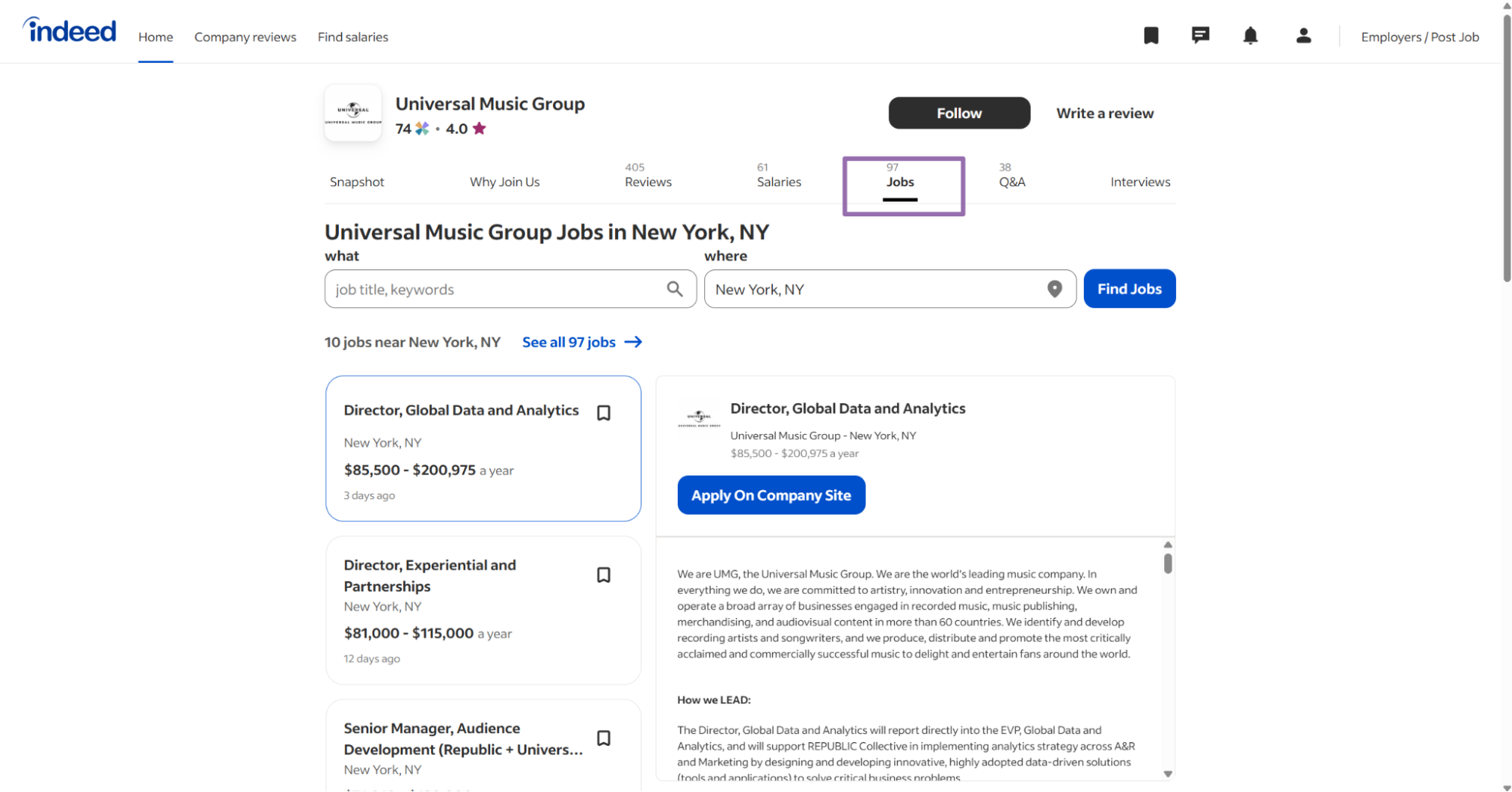This screenshot has width=1512, height=792.
Task: Click the '10 jobs near New York, NY' text
Action: coord(412,342)
